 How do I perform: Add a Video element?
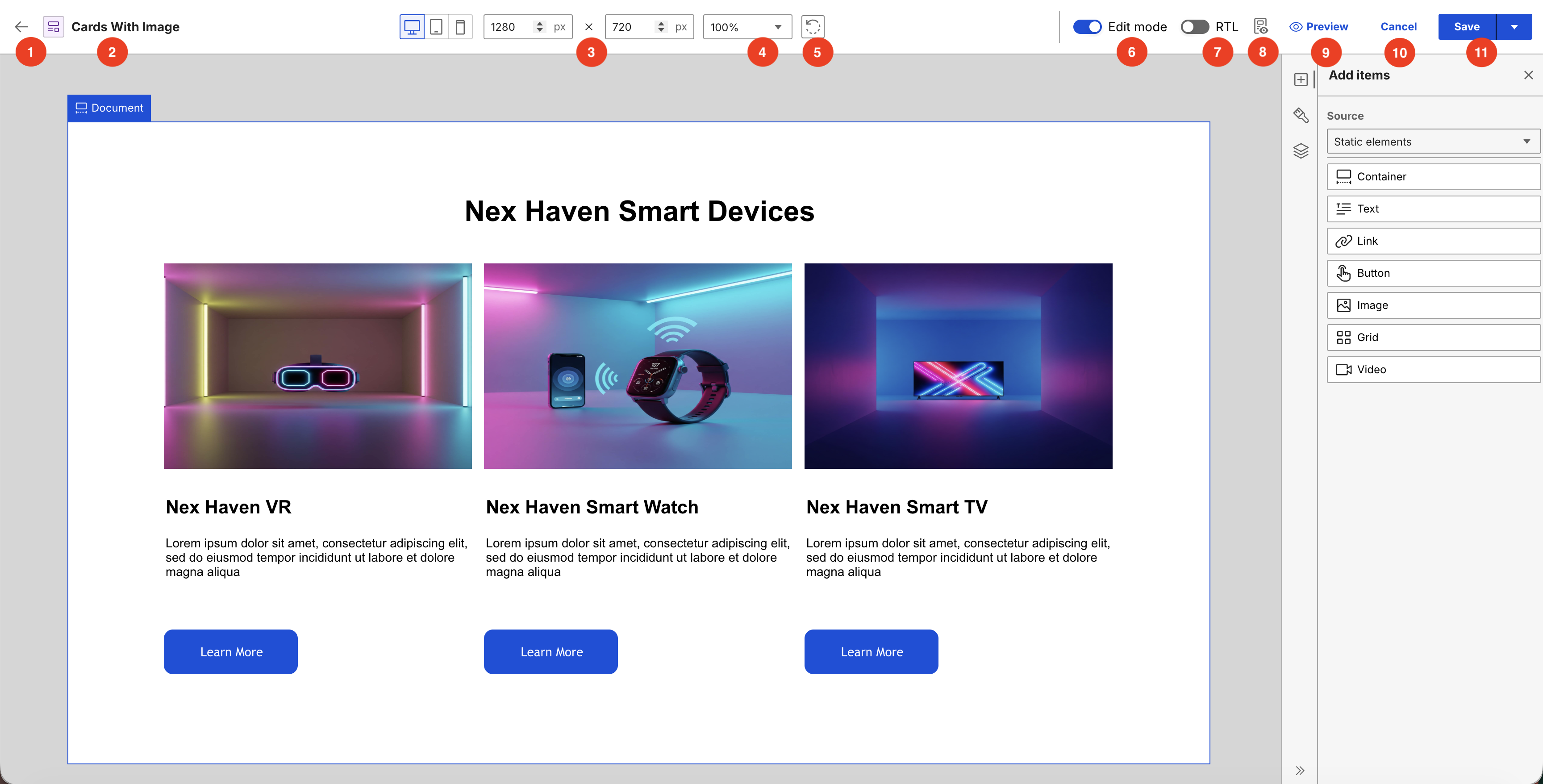point(1433,370)
